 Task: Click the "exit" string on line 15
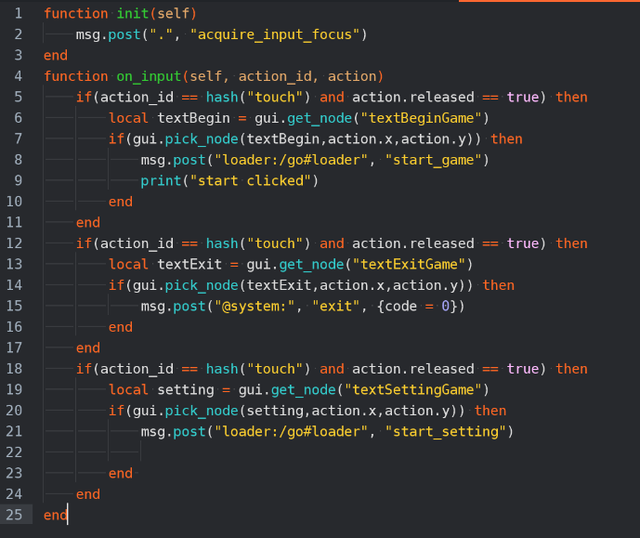pos(336,306)
